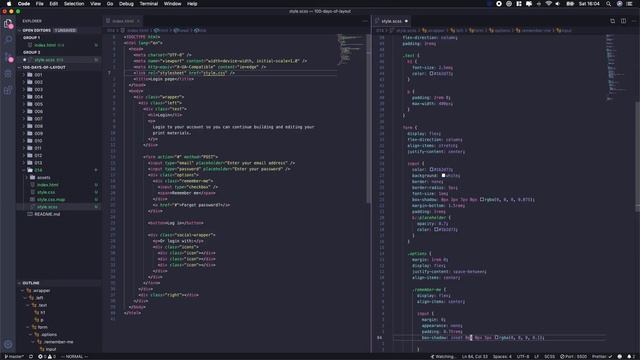Image resolution: width=640 pixels, height=360 pixels.
Task: Click the master branch indicator in the status bar
Action: coord(14,357)
